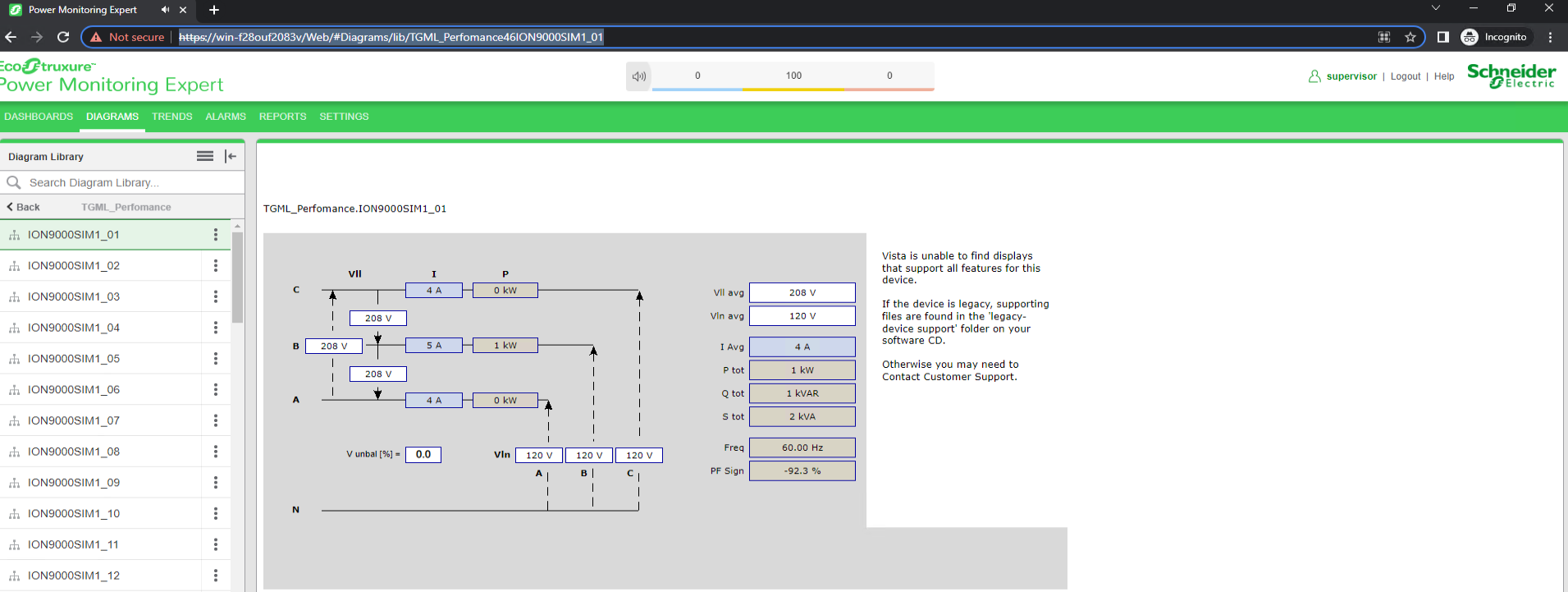Click the scroll up arrow in library list

(x=238, y=225)
